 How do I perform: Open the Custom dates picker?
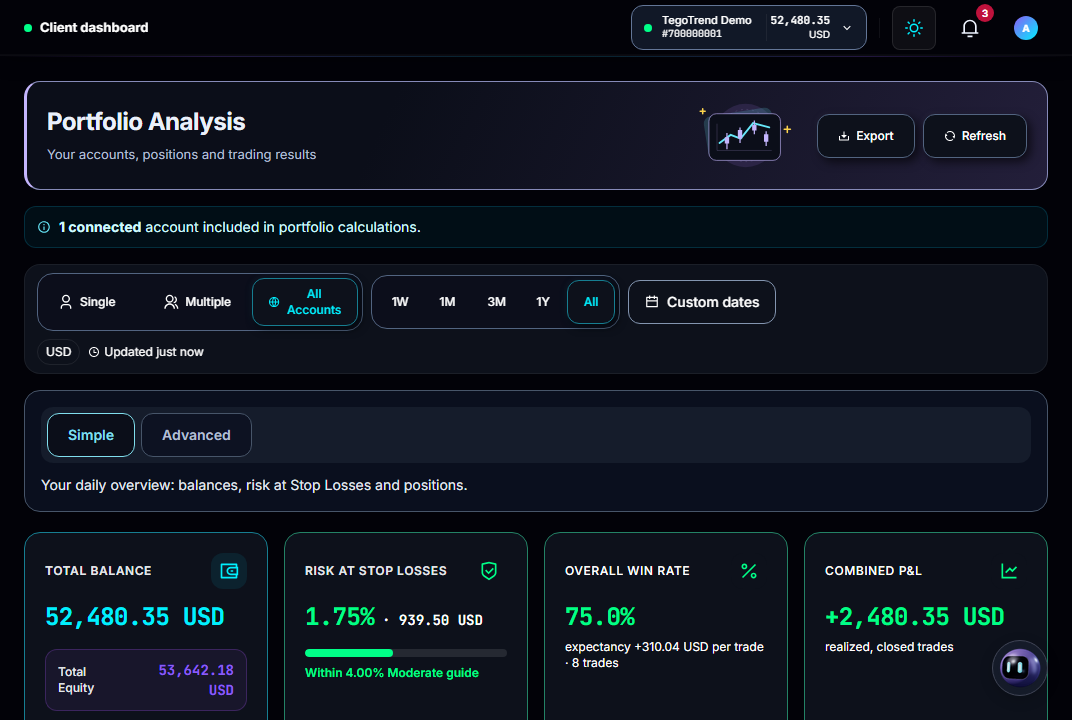(x=701, y=302)
